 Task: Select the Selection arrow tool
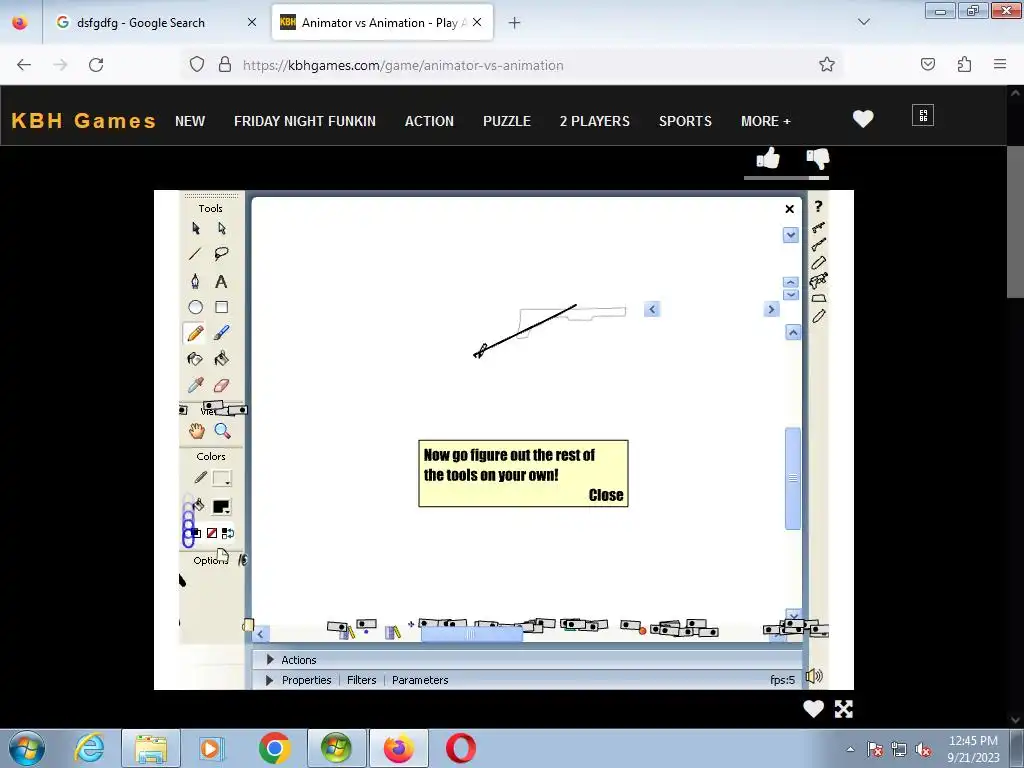[x=195, y=228]
